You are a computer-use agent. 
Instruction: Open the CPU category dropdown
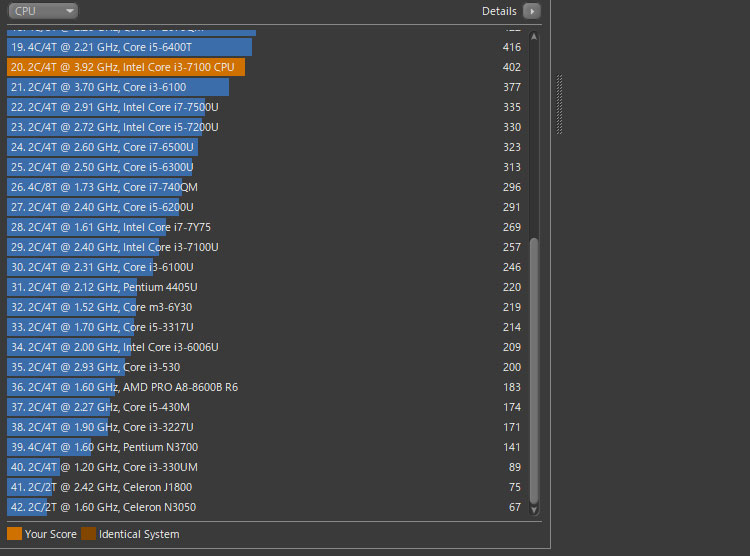click(x=41, y=11)
